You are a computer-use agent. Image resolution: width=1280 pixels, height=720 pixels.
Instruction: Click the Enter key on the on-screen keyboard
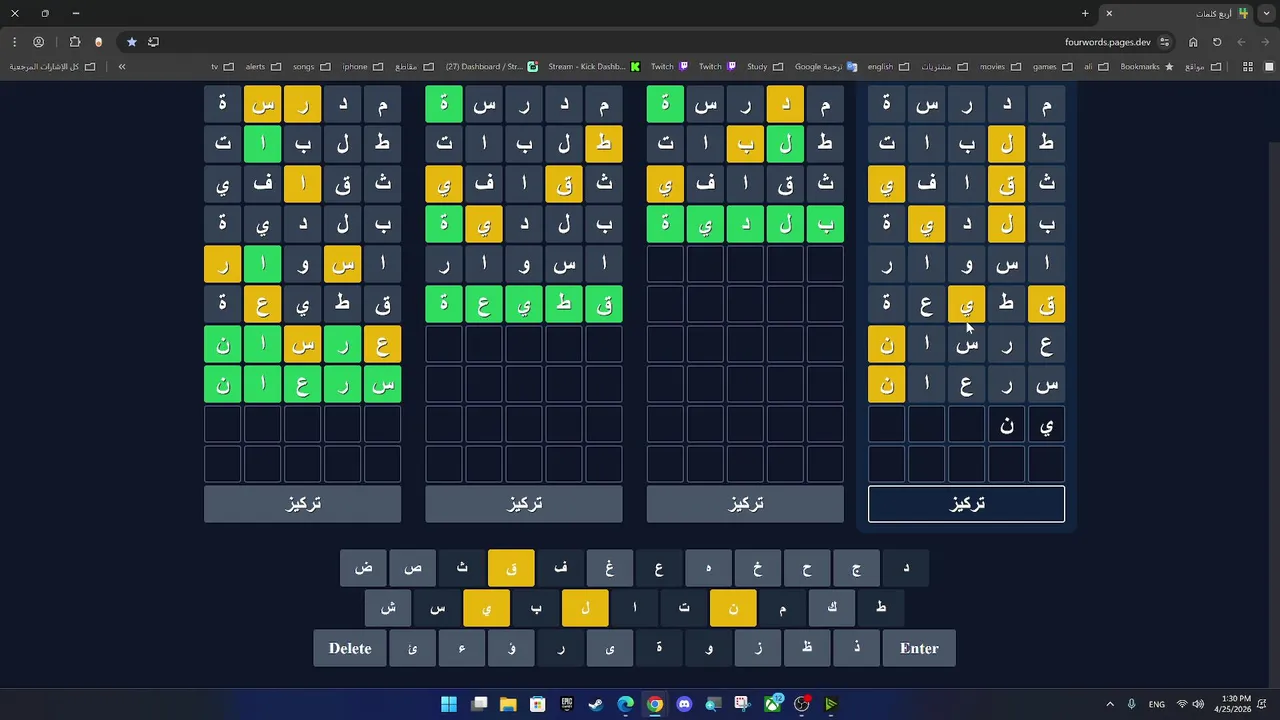tap(919, 648)
